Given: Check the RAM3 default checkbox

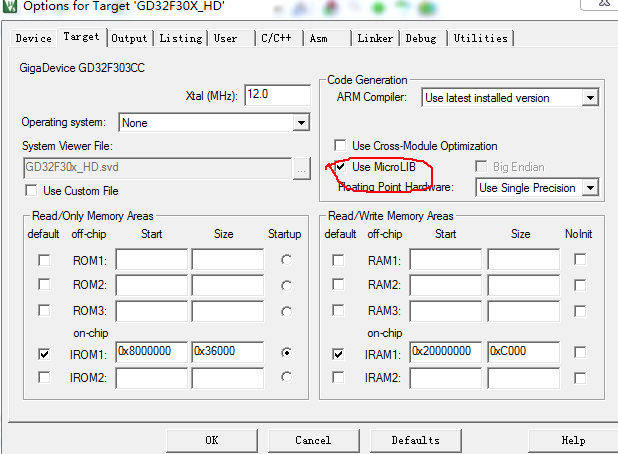Looking at the screenshot, I should [x=338, y=310].
